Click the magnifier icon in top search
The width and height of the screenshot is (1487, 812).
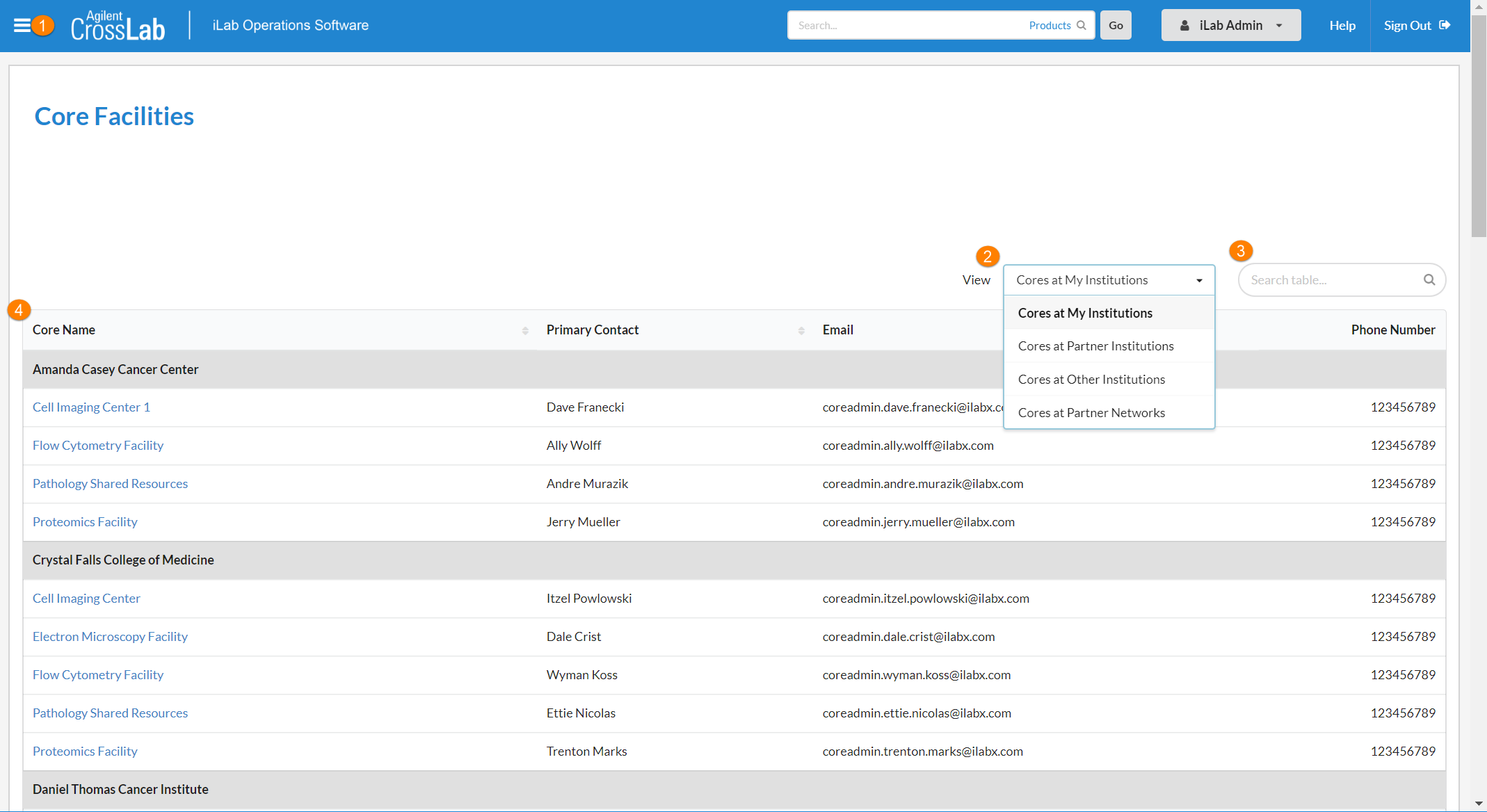click(1081, 26)
